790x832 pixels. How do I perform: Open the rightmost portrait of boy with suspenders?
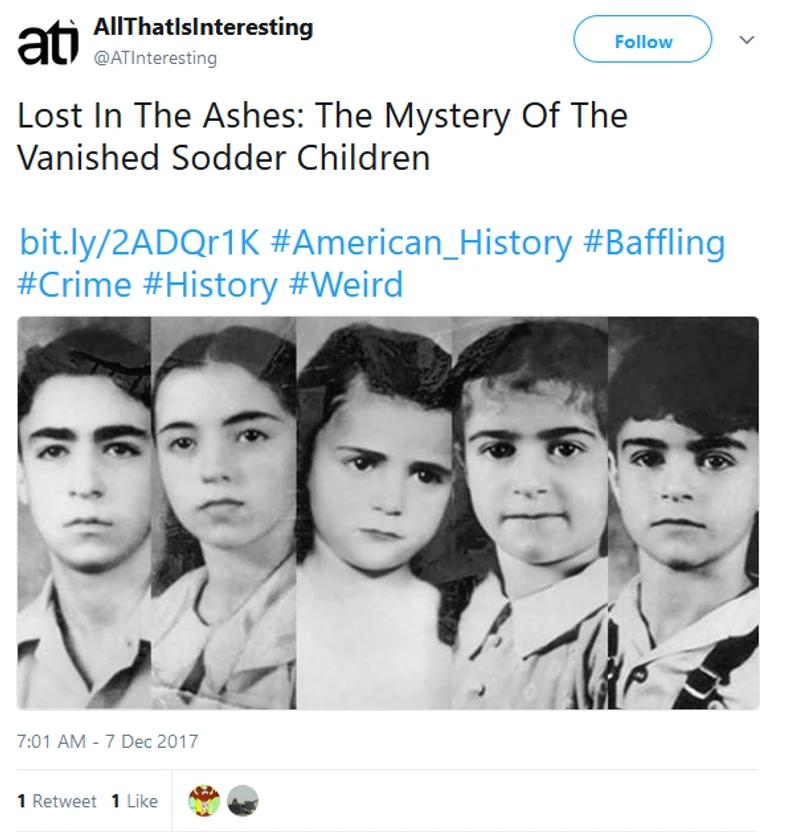point(684,512)
